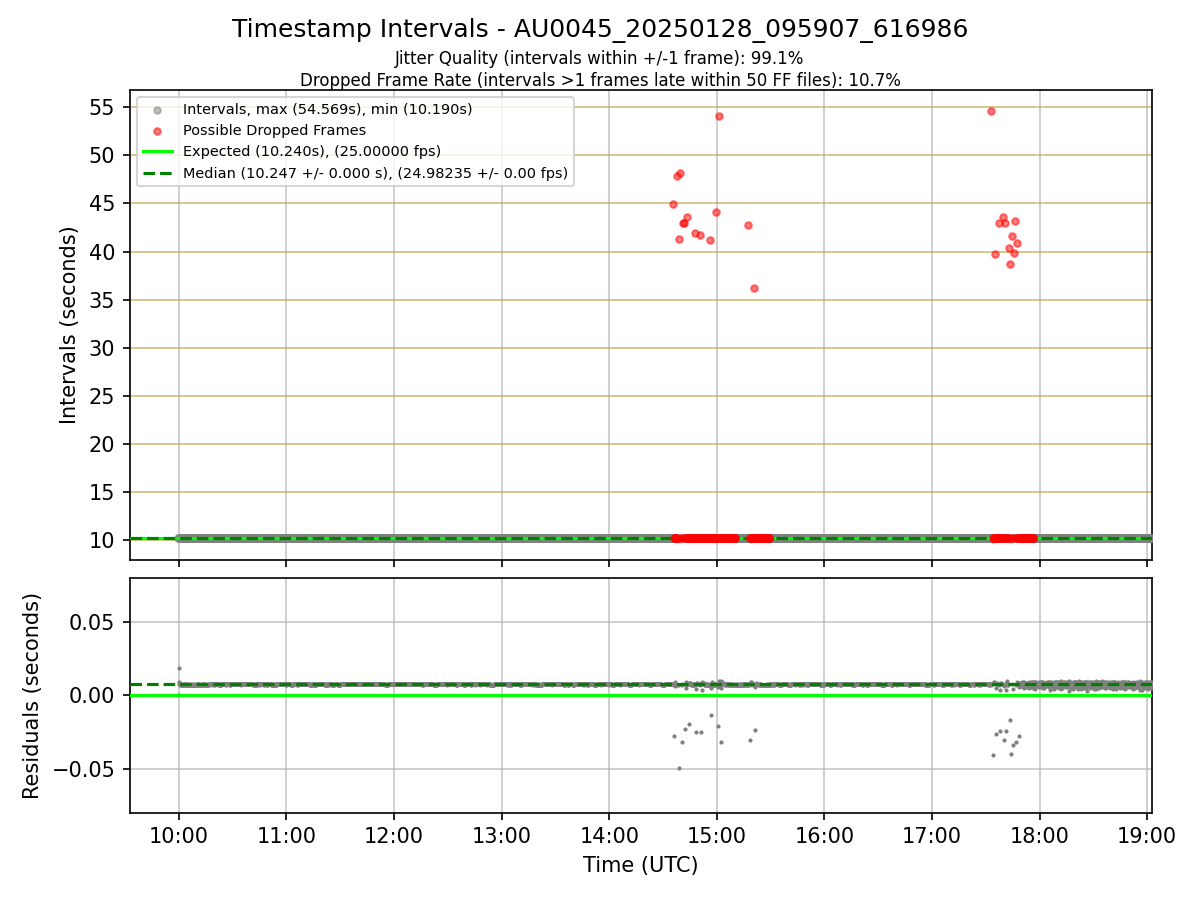Click the 'Dropped Frame Rate' subtitle line
The height and width of the screenshot is (900, 1200).
600,80
